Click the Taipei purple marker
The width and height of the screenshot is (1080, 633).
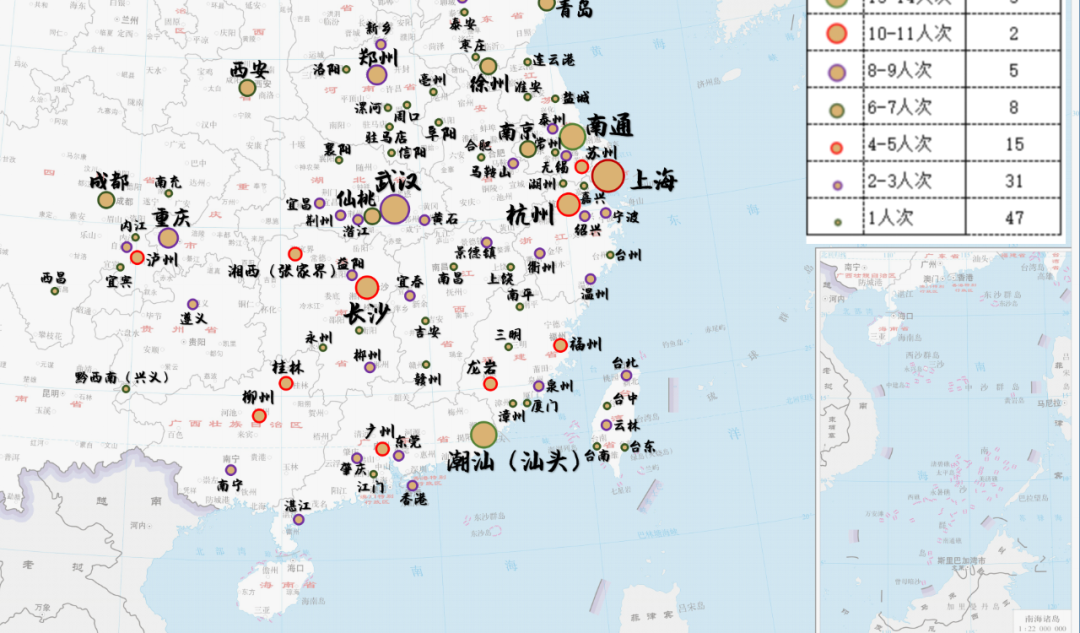coord(626,375)
